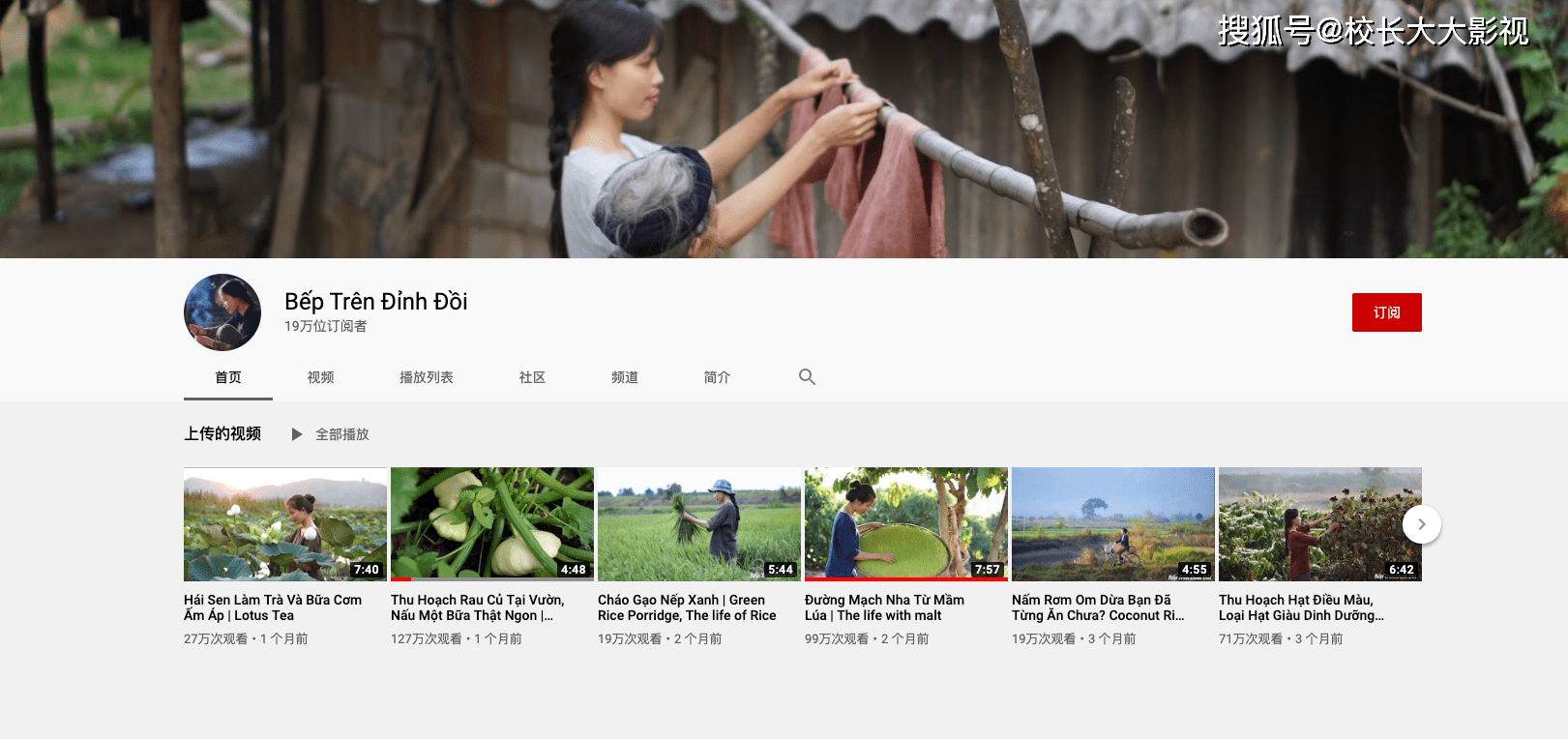Switch to the 视频 tab
Image resolution: width=1568 pixels, height=739 pixels.
(320, 377)
